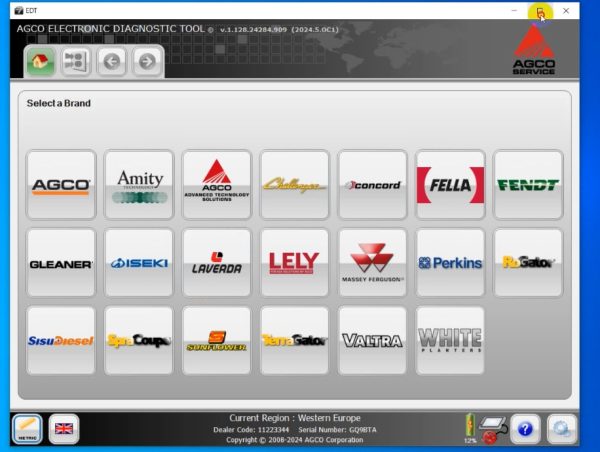Select the Sunflower brand tile
This screenshot has height=452, width=600.
pos(217,340)
